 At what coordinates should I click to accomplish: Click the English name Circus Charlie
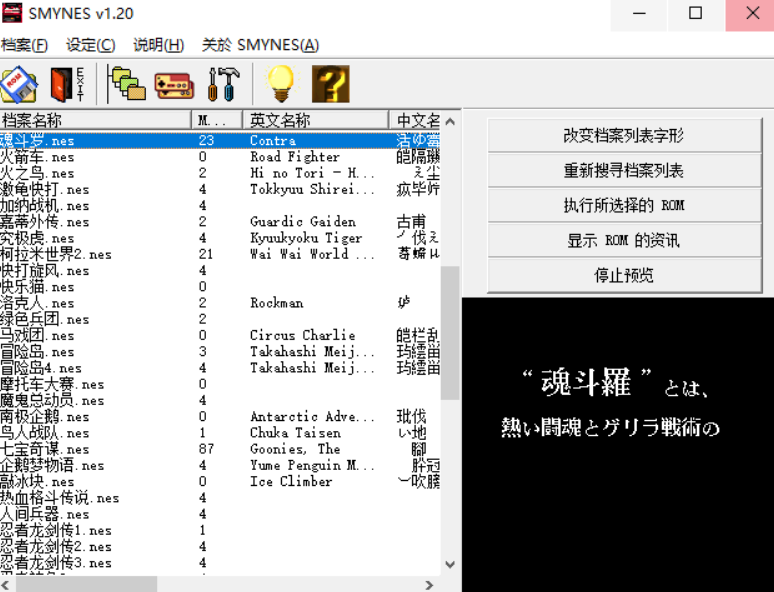point(303,336)
